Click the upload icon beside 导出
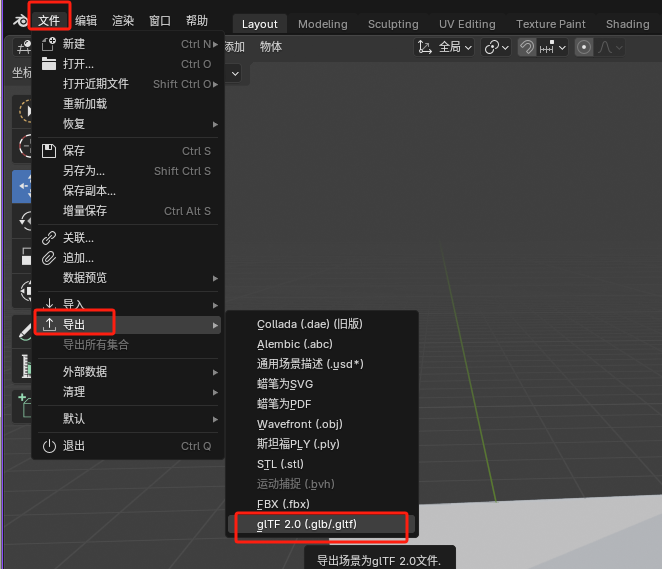This screenshot has height=569, width=662. tap(49, 325)
